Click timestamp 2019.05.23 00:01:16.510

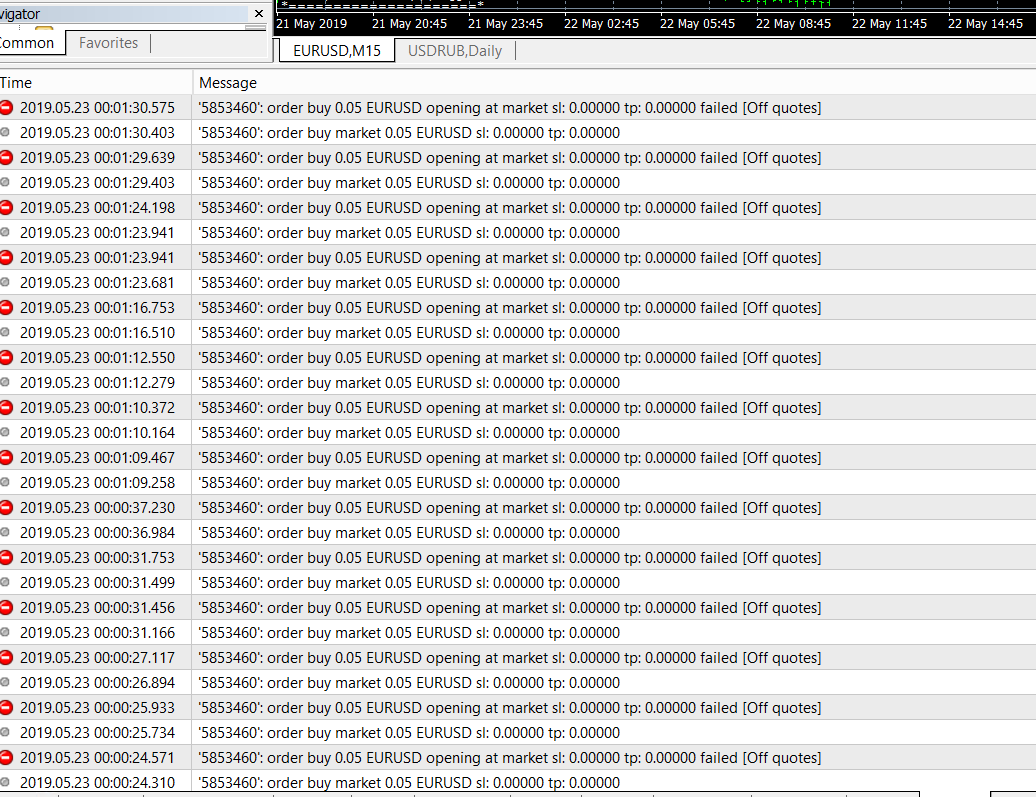click(x=98, y=332)
